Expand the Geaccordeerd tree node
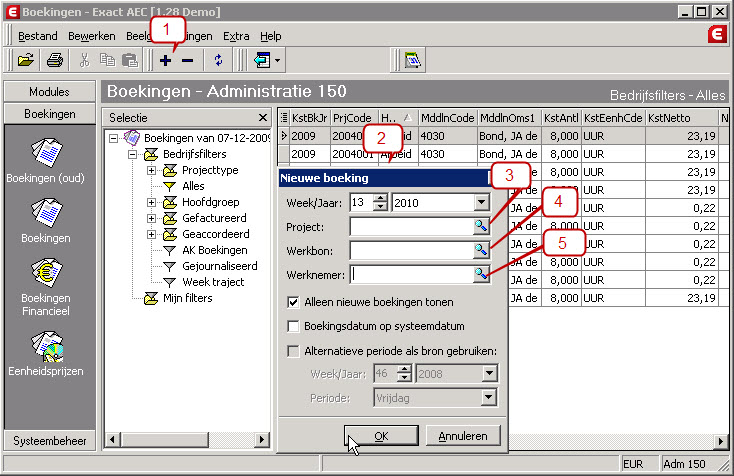 [151, 234]
